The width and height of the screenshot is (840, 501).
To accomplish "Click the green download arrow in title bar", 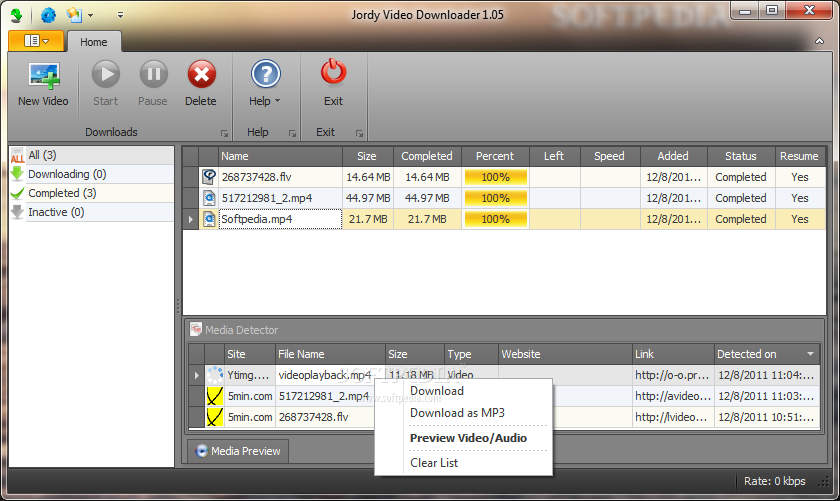I will pos(17,14).
